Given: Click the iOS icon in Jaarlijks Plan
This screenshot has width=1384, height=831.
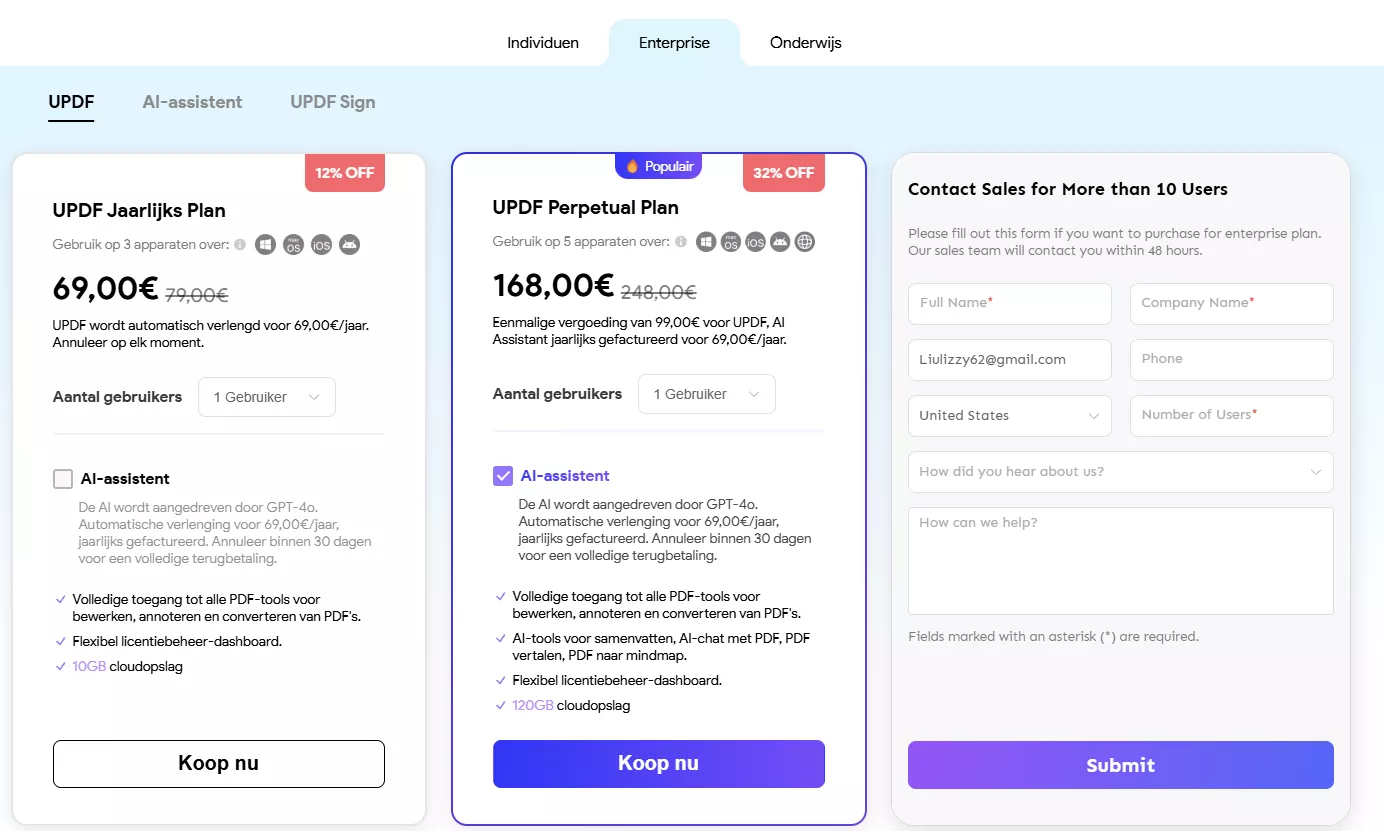Looking at the screenshot, I should [321, 244].
